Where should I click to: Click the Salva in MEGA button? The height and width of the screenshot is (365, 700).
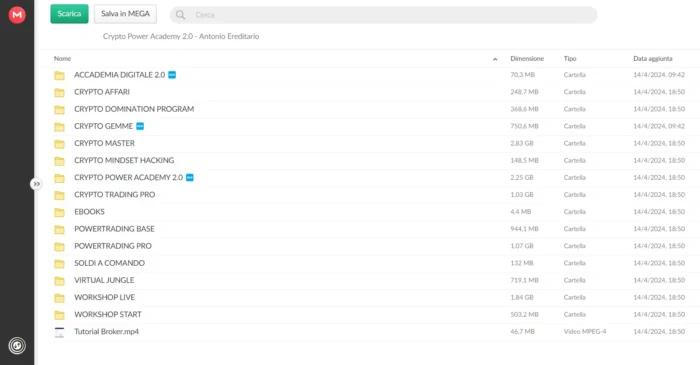click(x=125, y=14)
